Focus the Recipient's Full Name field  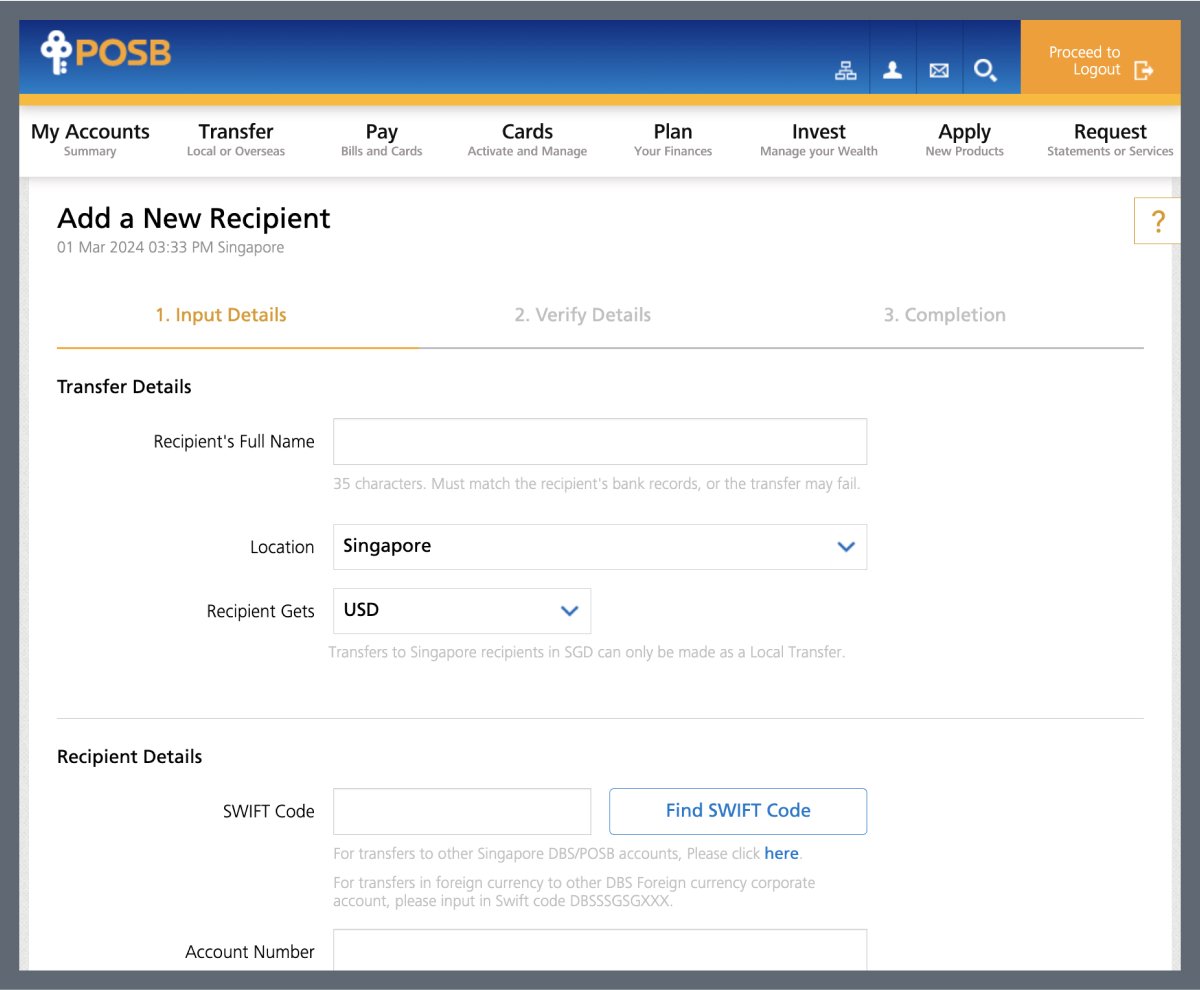[x=599, y=441]
